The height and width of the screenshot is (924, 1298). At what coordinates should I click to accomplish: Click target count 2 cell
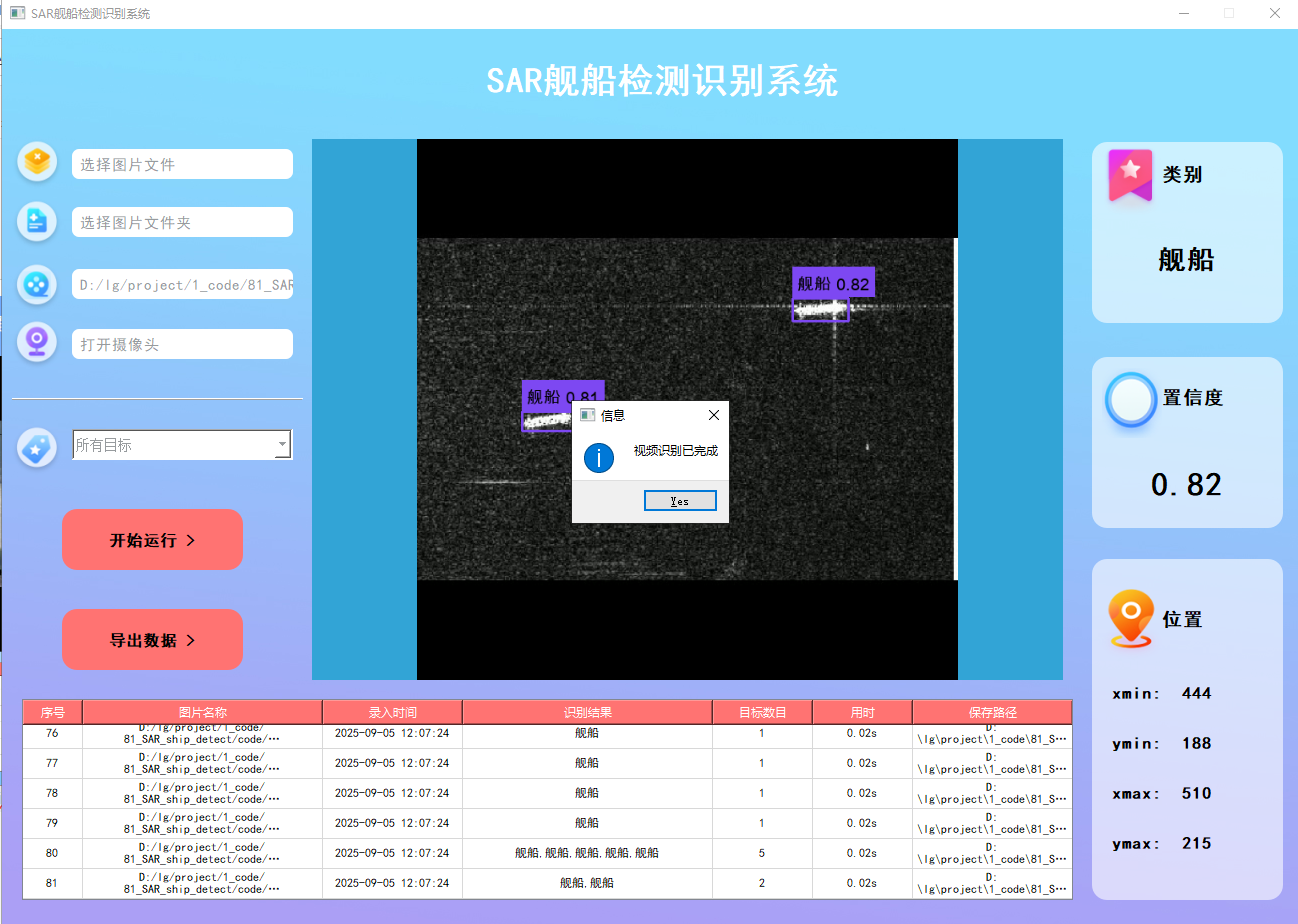(762, 883)
